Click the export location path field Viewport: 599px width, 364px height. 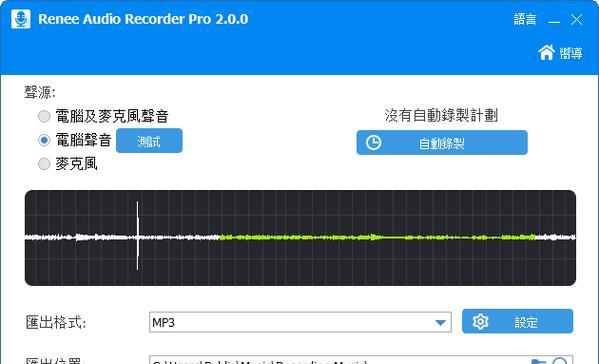point(361,360)
